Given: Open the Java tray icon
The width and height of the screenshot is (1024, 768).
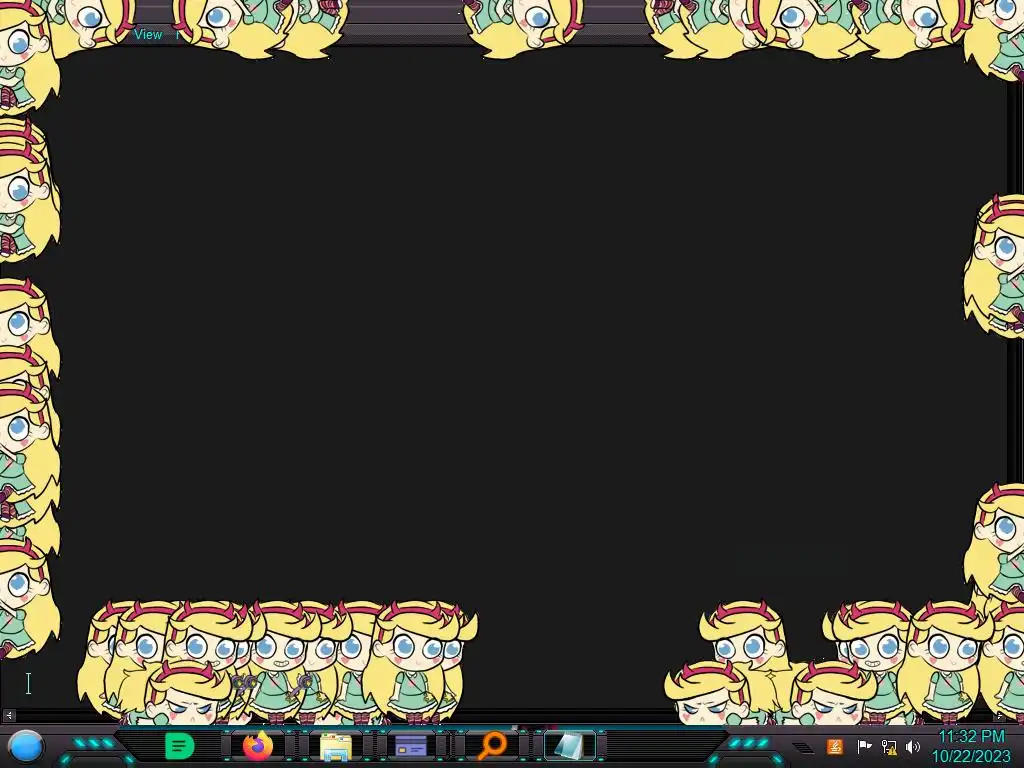Looking at the screenshot, I should [835, 746].
